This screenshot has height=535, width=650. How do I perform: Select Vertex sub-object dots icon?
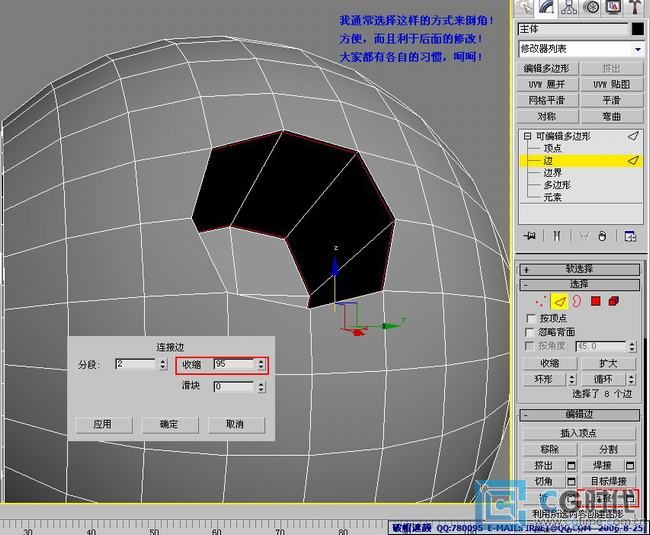pyautogui.click(x=539, y=301)
